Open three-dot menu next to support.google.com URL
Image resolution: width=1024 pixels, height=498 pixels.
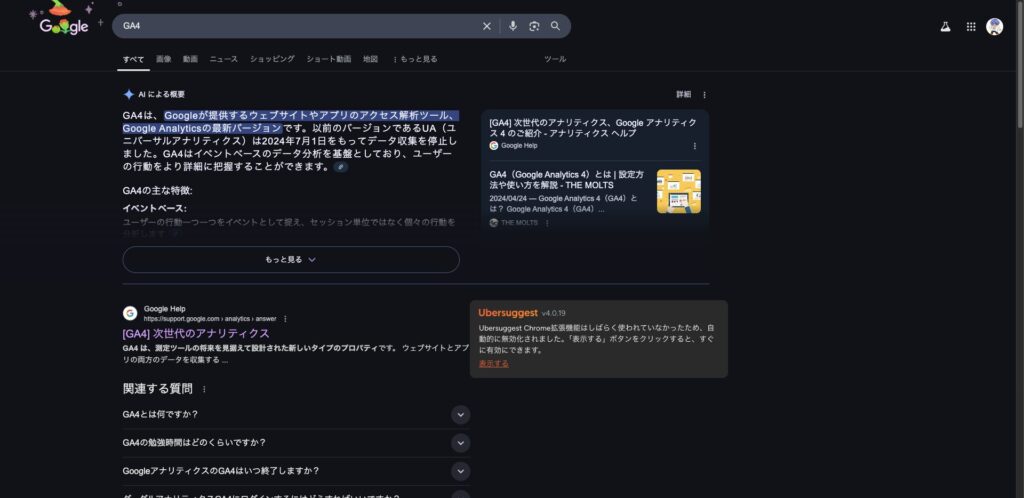(x=285, y=319)
